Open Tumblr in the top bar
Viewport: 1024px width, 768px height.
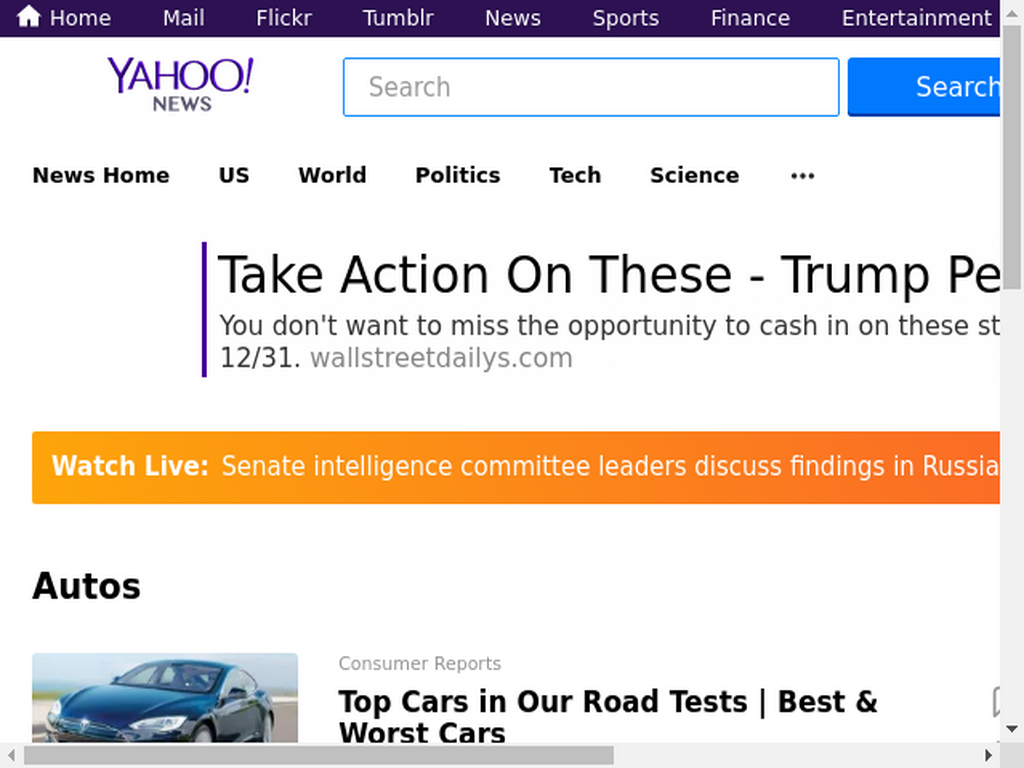pyautogui.click(x=398, y=18)
